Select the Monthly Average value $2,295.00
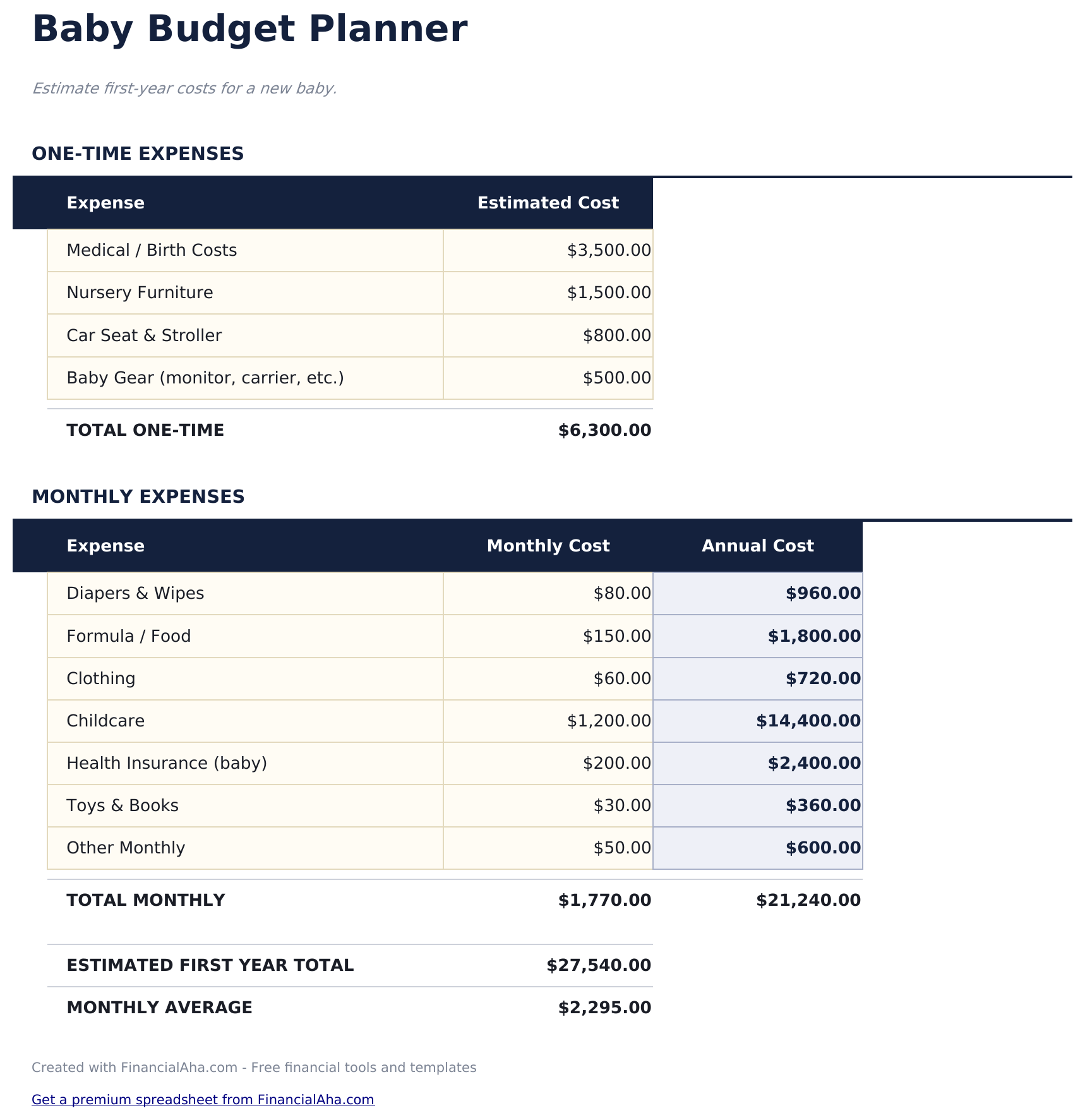 [x=604, y=1008]
